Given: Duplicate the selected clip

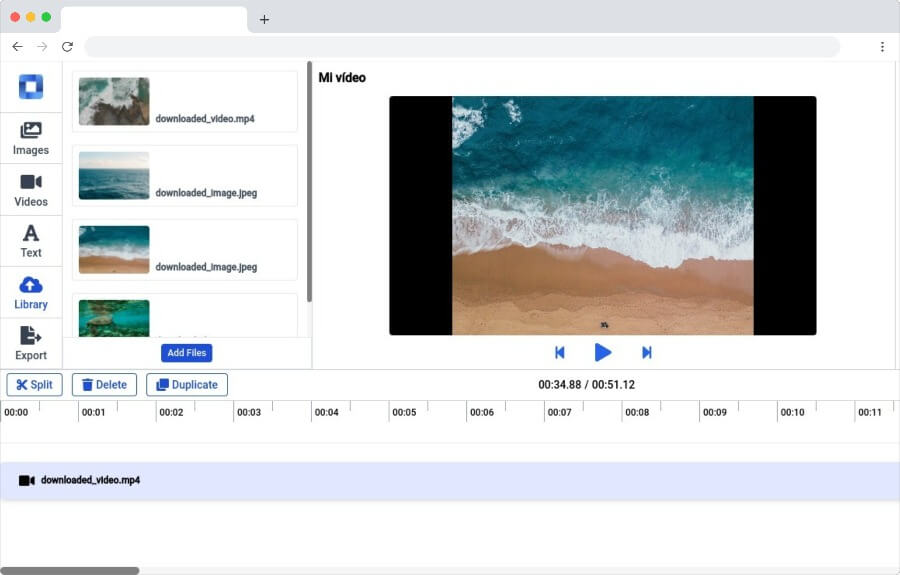Looking at the screenshot, I should pos(187,384).
